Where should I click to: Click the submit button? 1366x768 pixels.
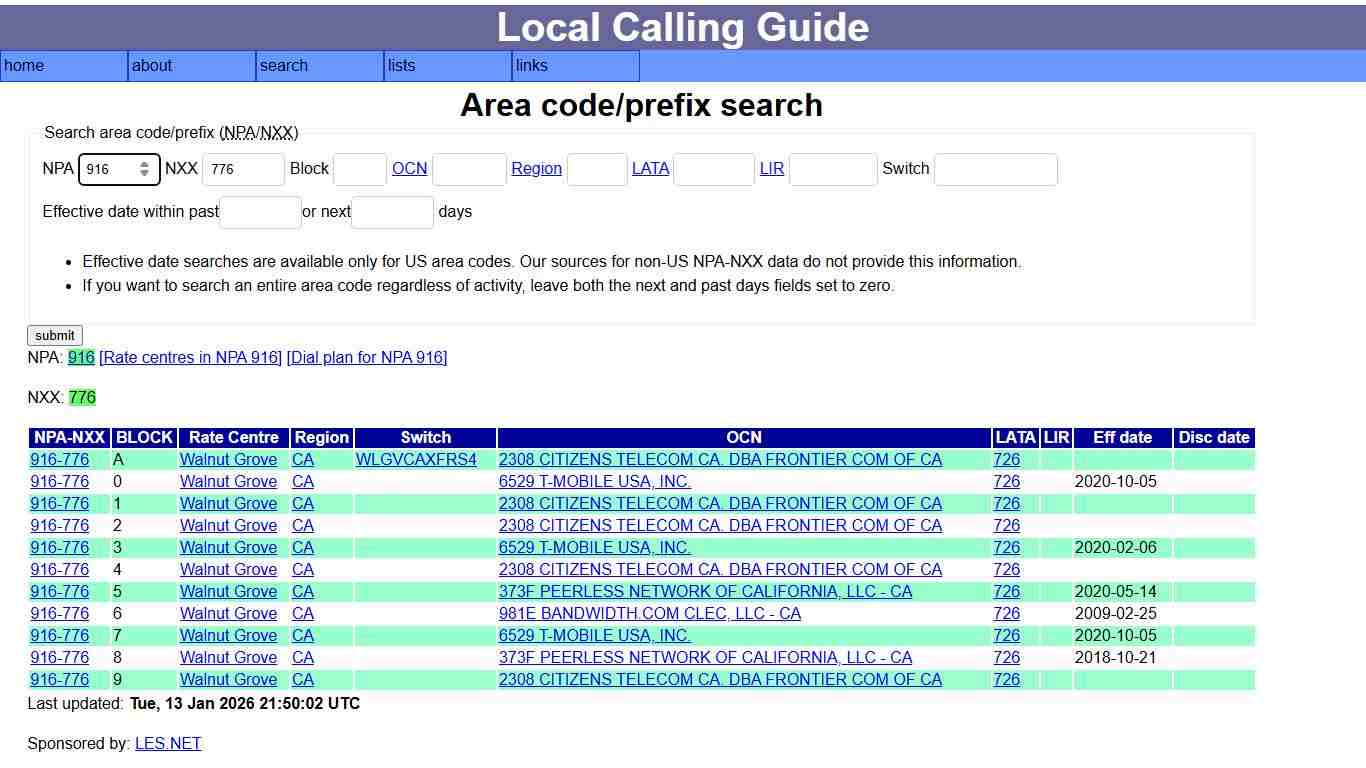(54, 335)
